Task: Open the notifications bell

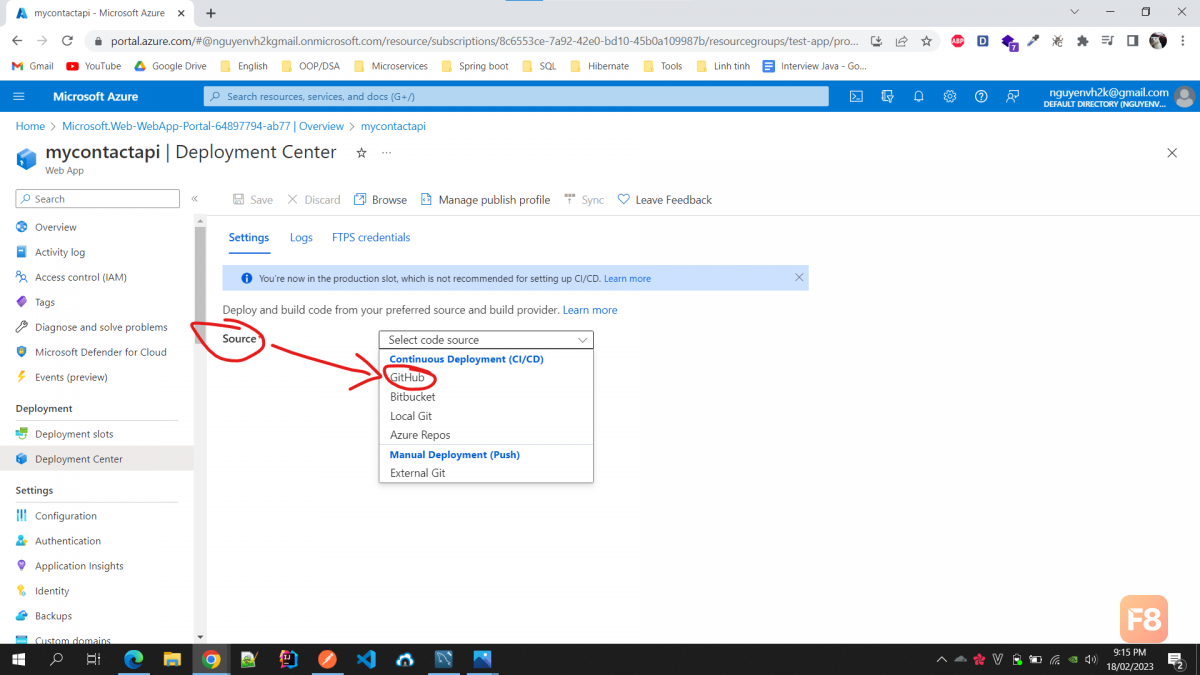Action: [x=918, y=96]
